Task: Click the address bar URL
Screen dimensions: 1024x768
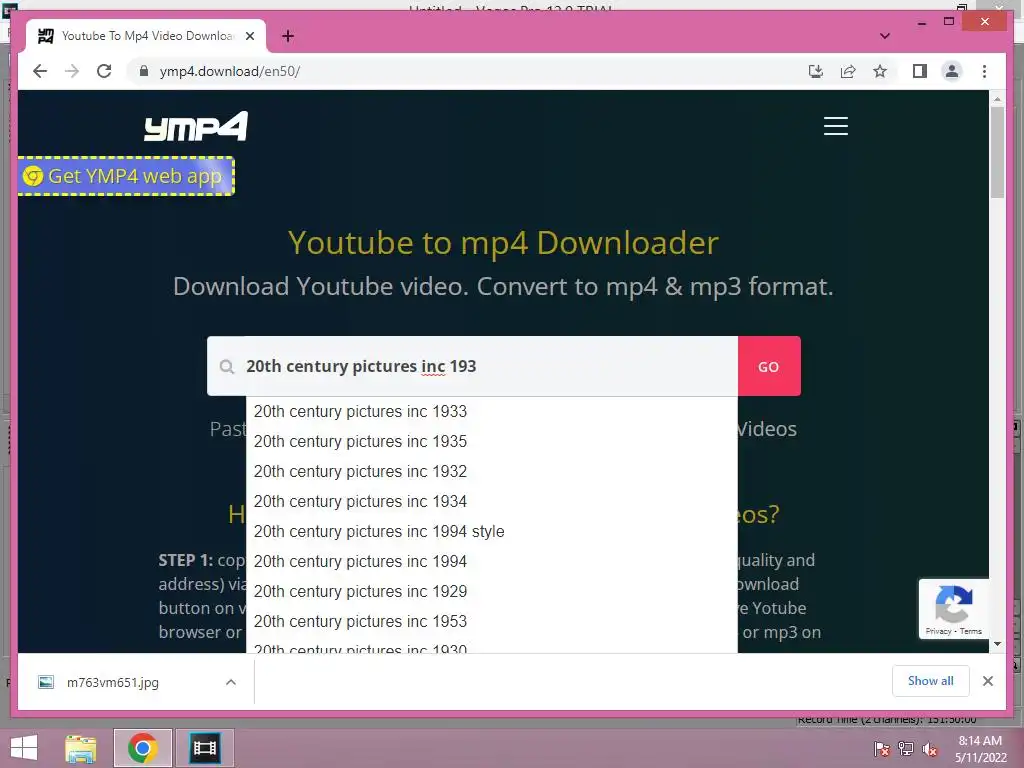Action: 230,71
